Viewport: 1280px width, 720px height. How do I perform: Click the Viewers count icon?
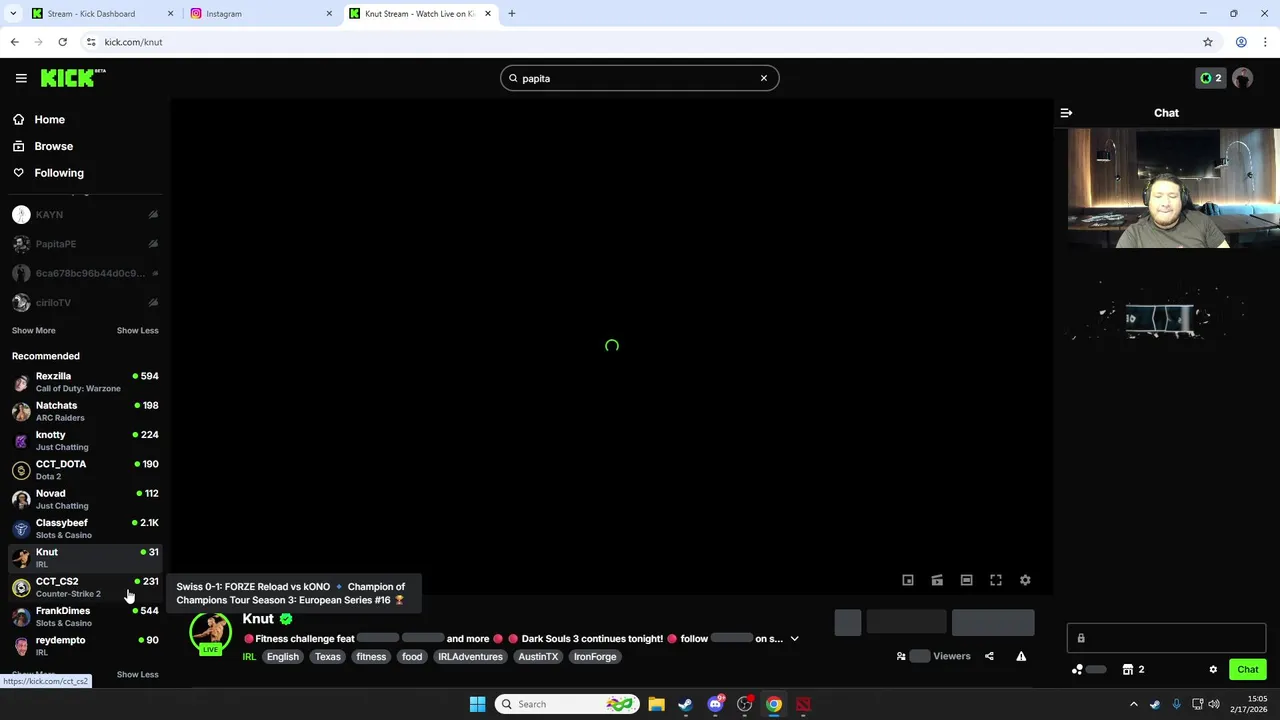[x=901, y=657]
